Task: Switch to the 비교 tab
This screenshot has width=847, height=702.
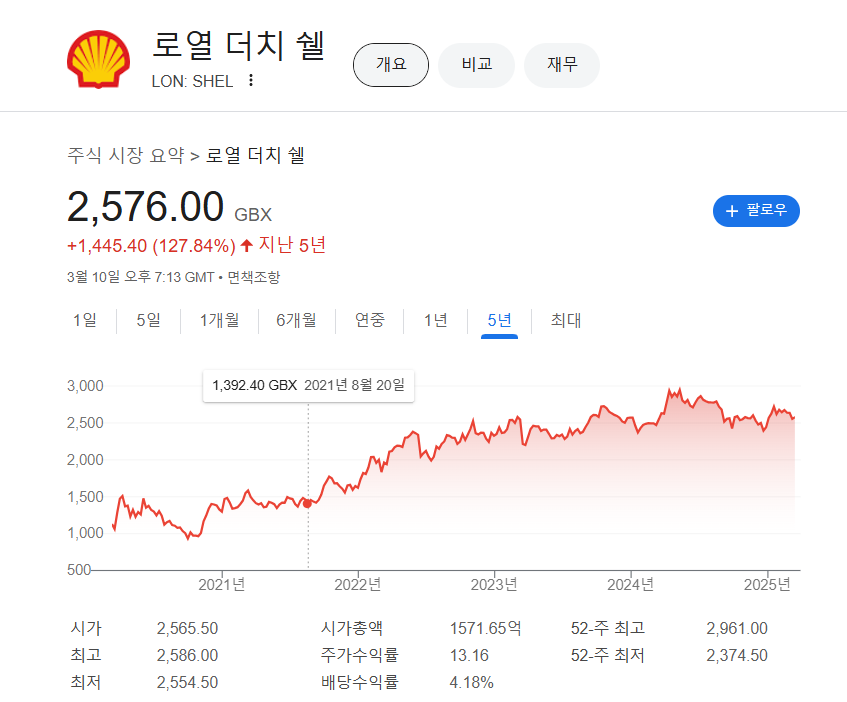Action: pyautogui.click(x=476, y=65)
